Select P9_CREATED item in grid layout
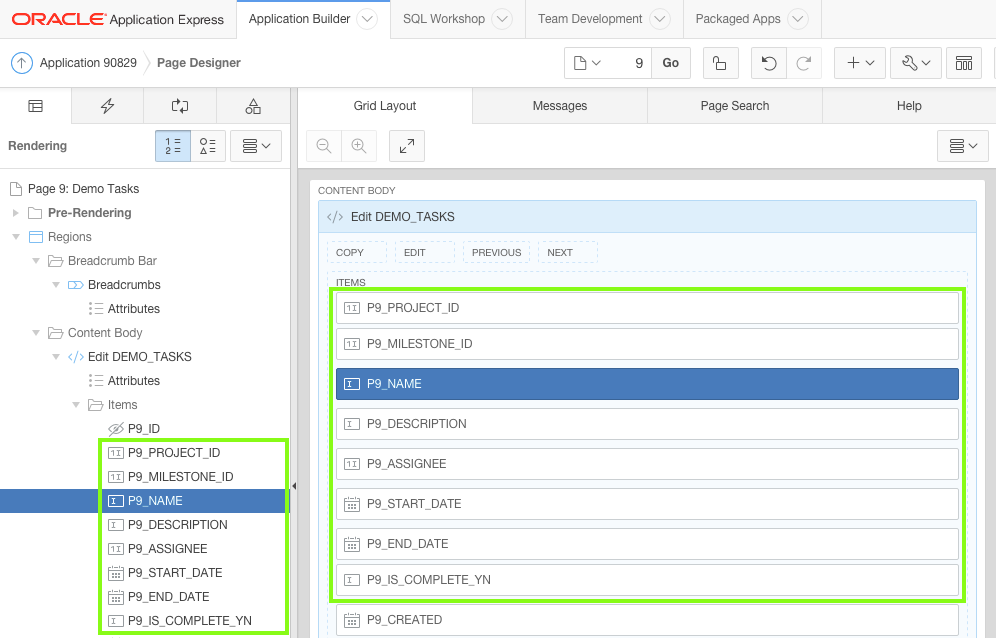Image resolution: width=996 pixels, height=638 pixels. 647,620
